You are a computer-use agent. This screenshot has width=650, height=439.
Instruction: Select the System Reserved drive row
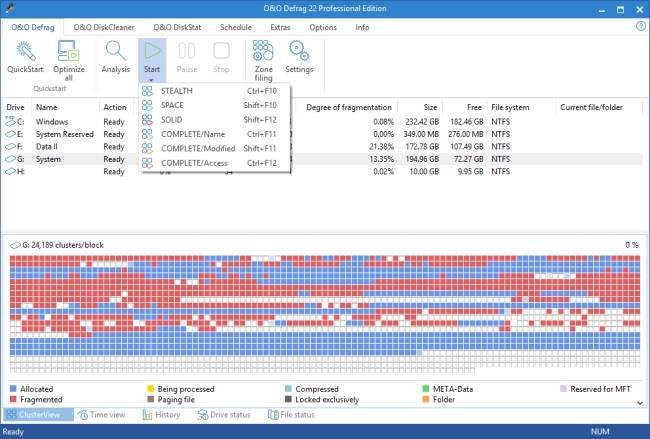point(322,134)
